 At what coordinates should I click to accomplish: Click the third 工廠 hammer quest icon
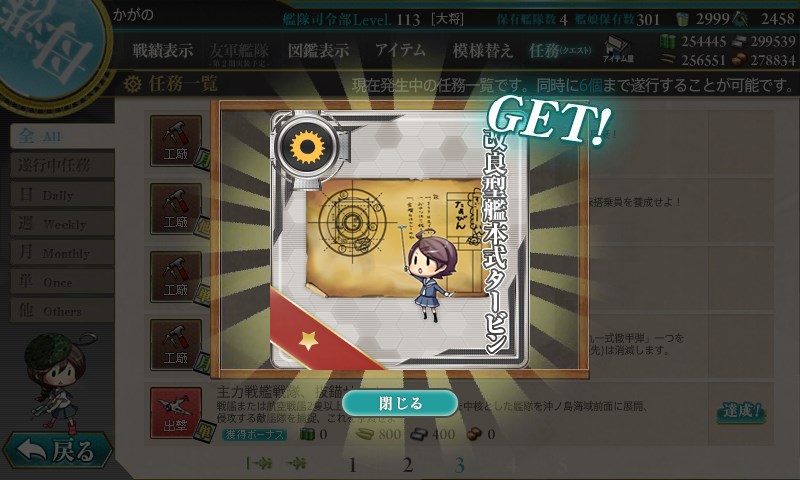[x=176, y=276]
